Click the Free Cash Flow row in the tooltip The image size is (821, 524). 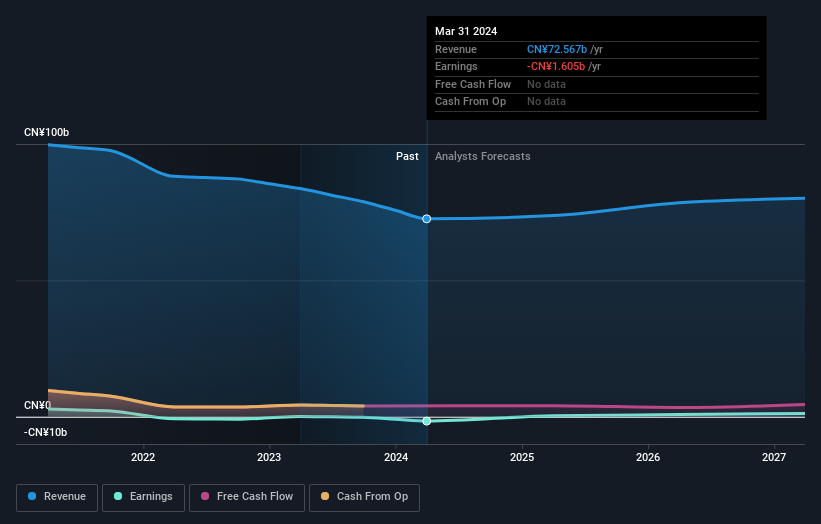[596, 84]
